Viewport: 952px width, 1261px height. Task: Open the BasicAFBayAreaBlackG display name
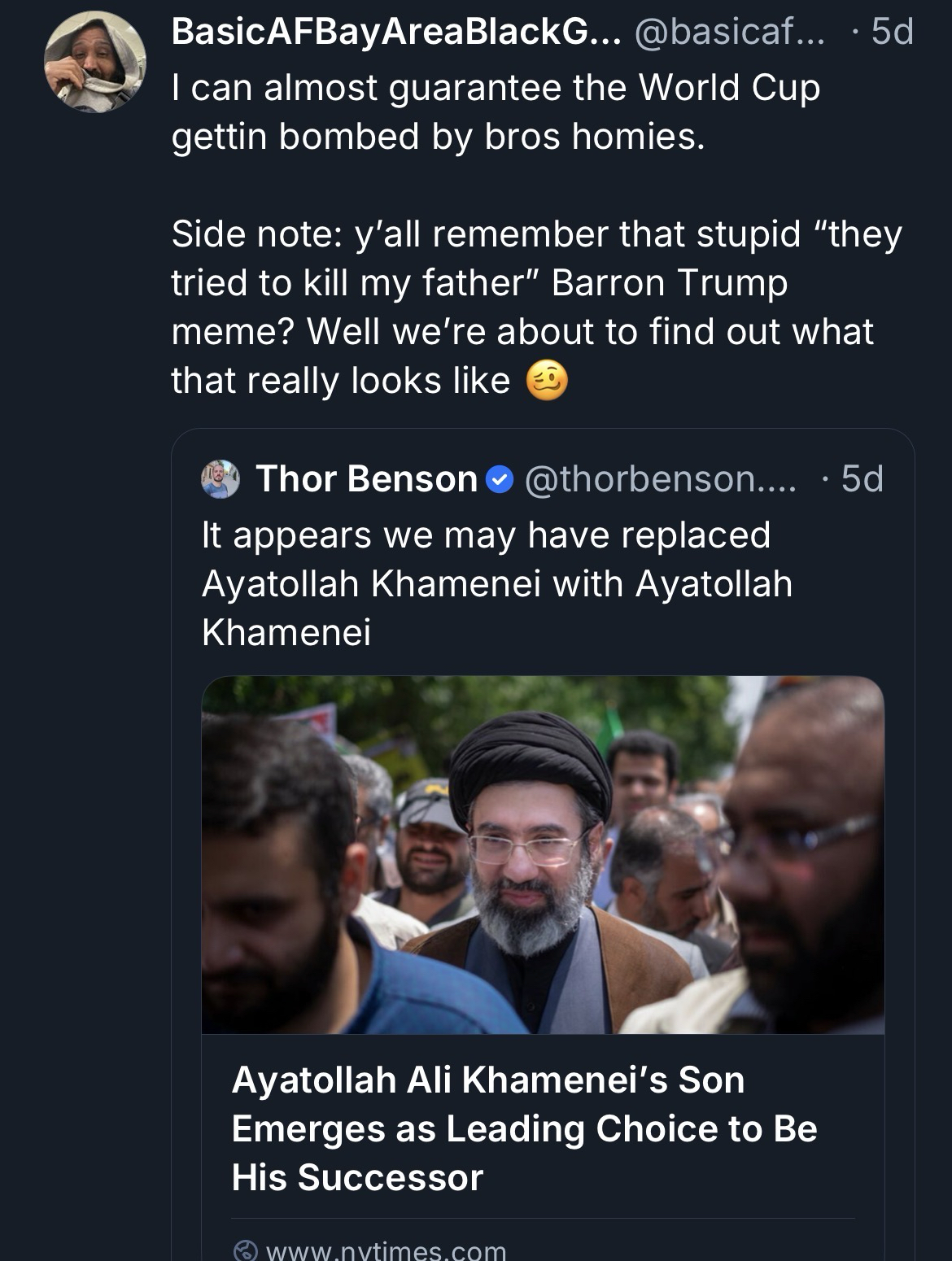395,33
